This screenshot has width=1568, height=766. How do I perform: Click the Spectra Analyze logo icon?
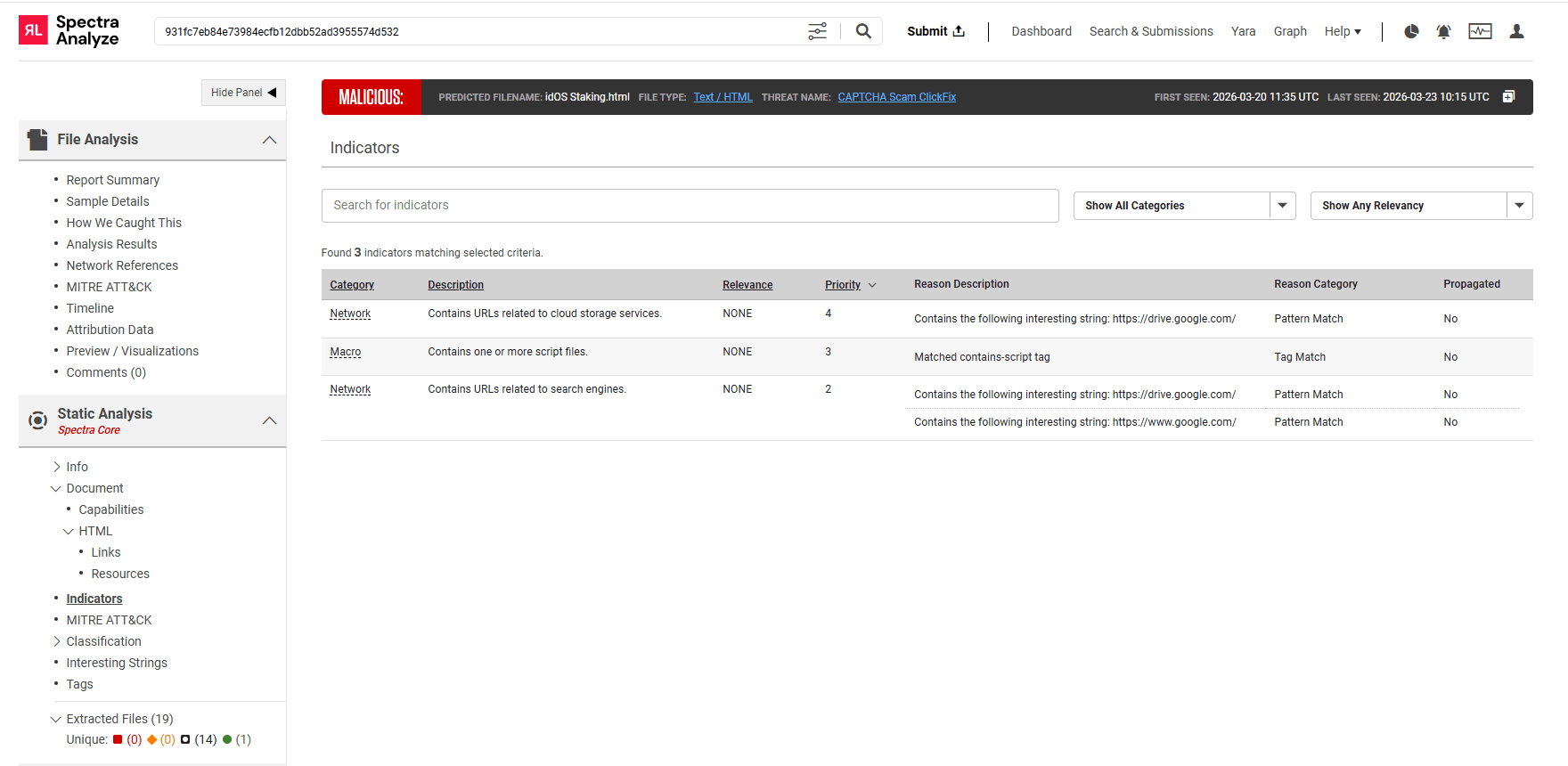click(x=34, y=30)
